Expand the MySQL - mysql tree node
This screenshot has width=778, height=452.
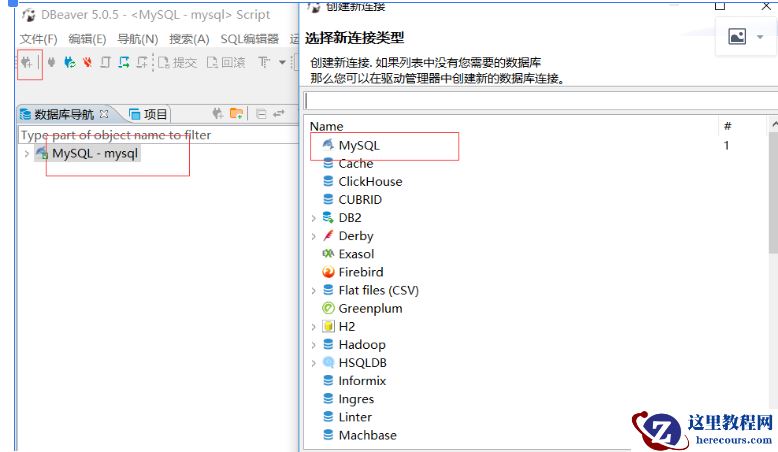click(27, 154)
